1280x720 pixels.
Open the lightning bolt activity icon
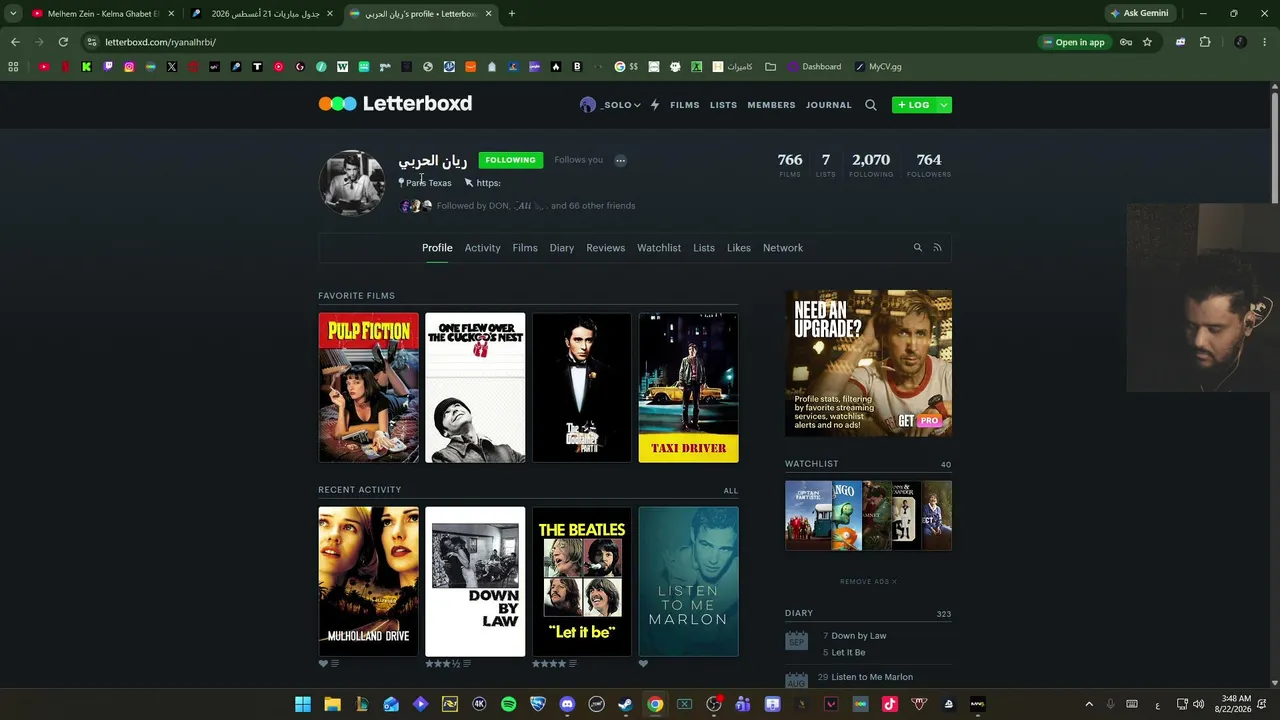(x=655, y=105)
